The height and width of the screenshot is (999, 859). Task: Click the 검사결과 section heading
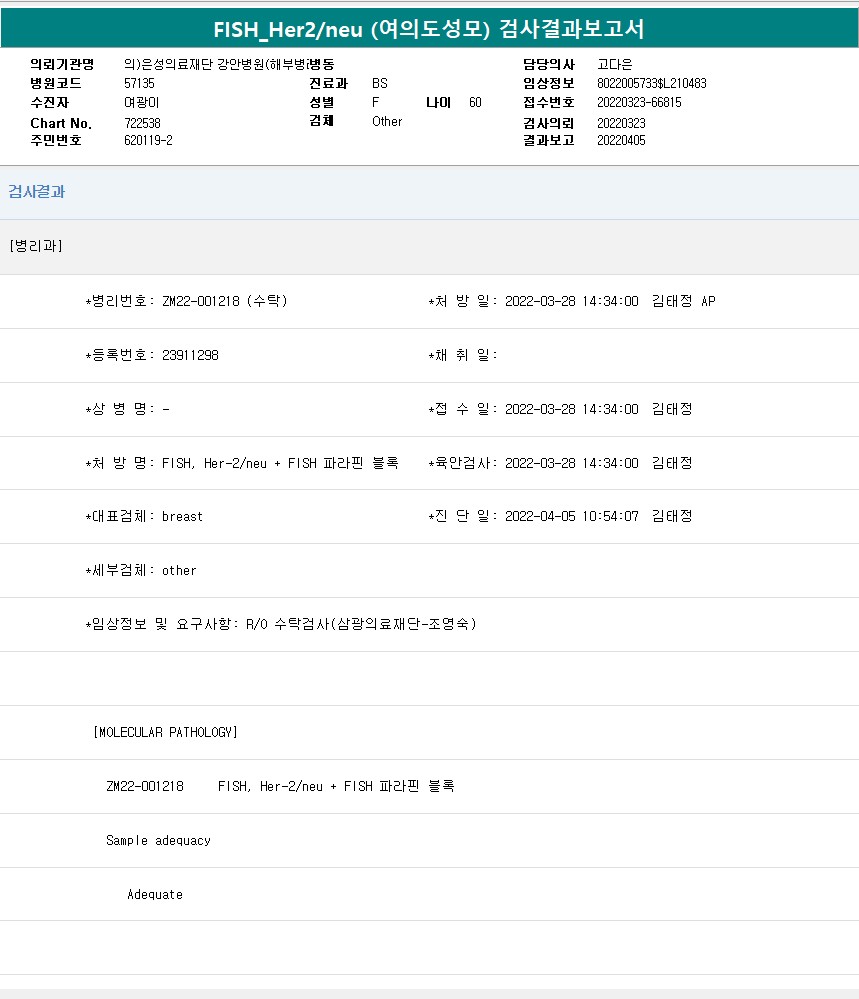(x=37, y=192)
